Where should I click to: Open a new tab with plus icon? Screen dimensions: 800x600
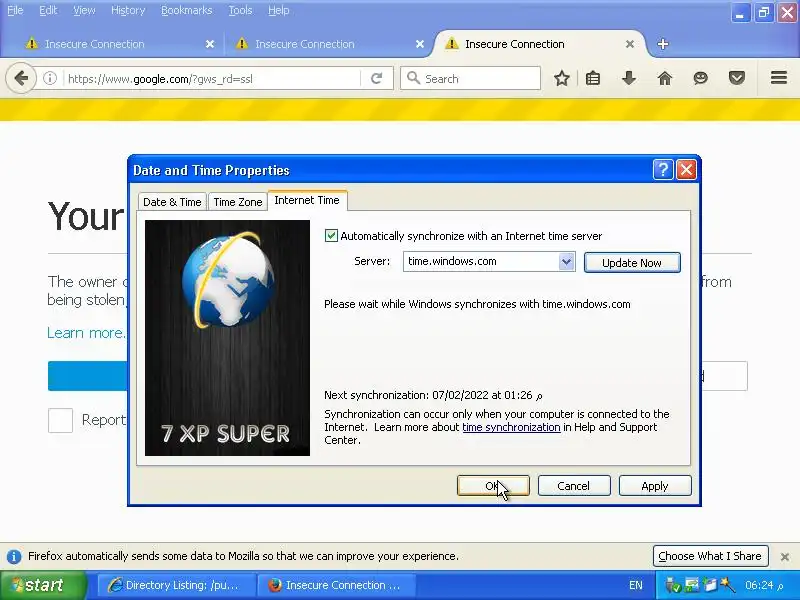(663, 44)
